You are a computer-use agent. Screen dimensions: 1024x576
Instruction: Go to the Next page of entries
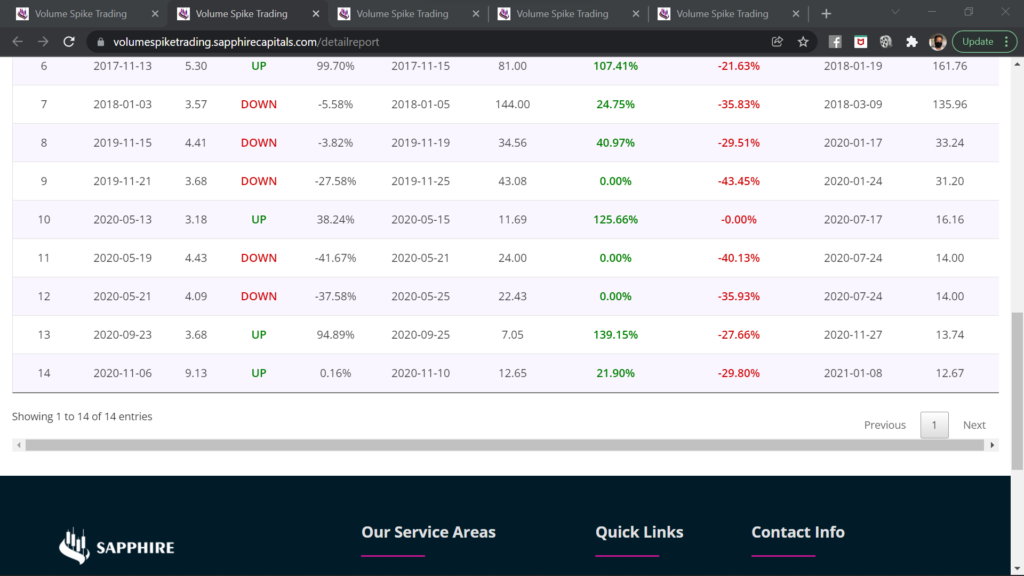(x=974, y=425)
